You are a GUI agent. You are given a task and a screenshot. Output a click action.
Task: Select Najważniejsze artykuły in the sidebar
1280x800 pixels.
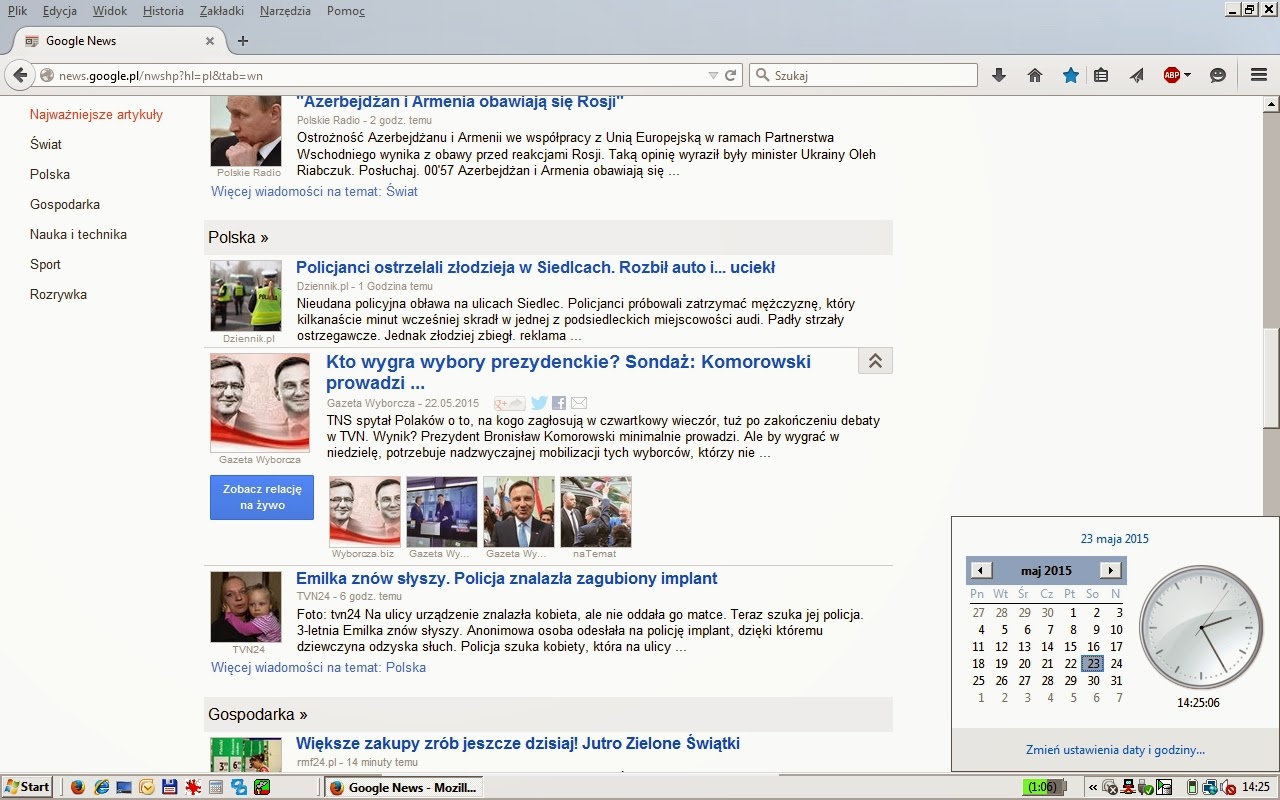click(x=96, y=114)
